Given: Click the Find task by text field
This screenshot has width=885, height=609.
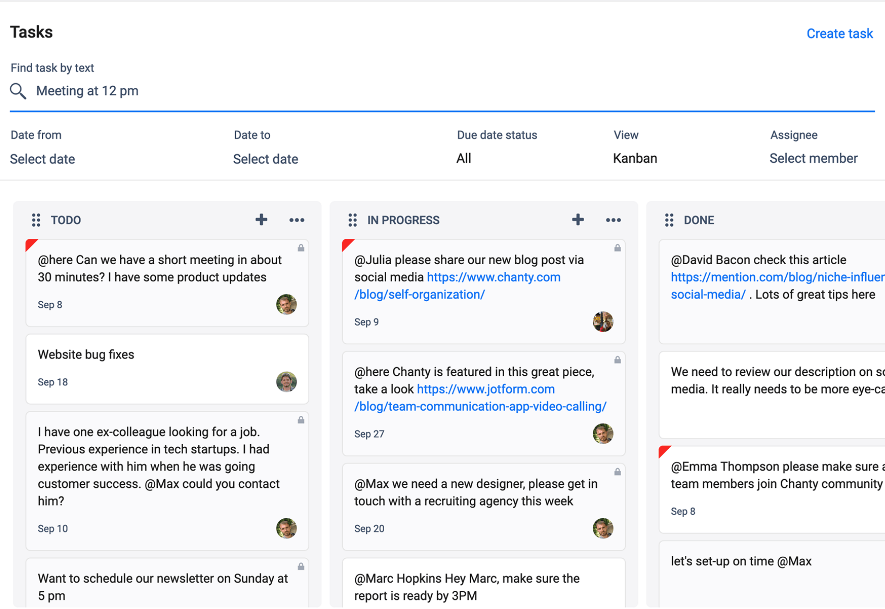Looking at the screenshot, I should [x=442, y=91].
